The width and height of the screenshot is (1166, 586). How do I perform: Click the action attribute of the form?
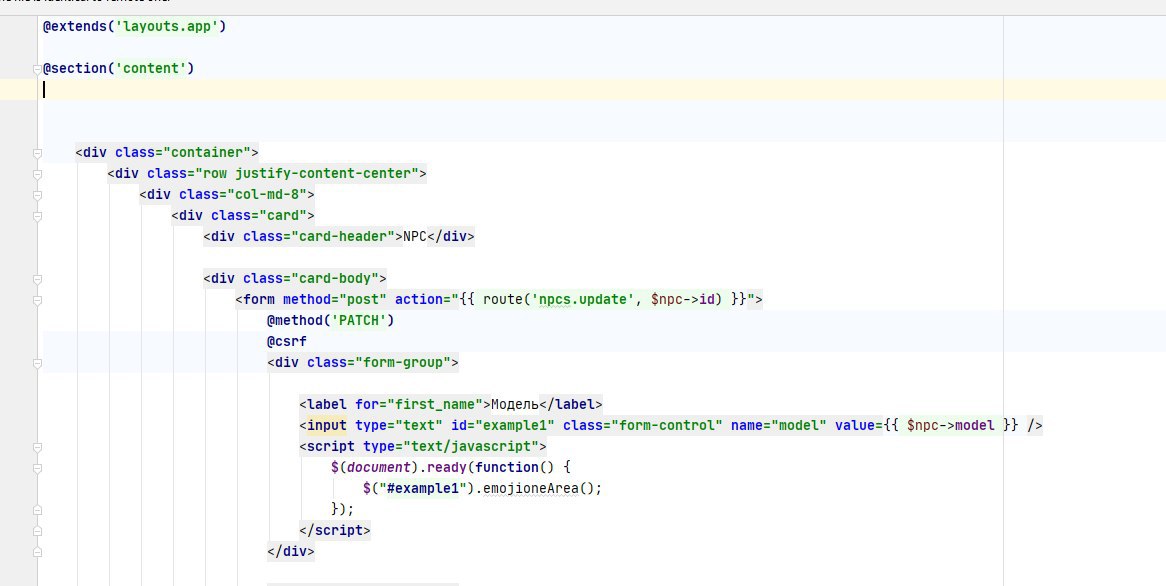point(575,299)
